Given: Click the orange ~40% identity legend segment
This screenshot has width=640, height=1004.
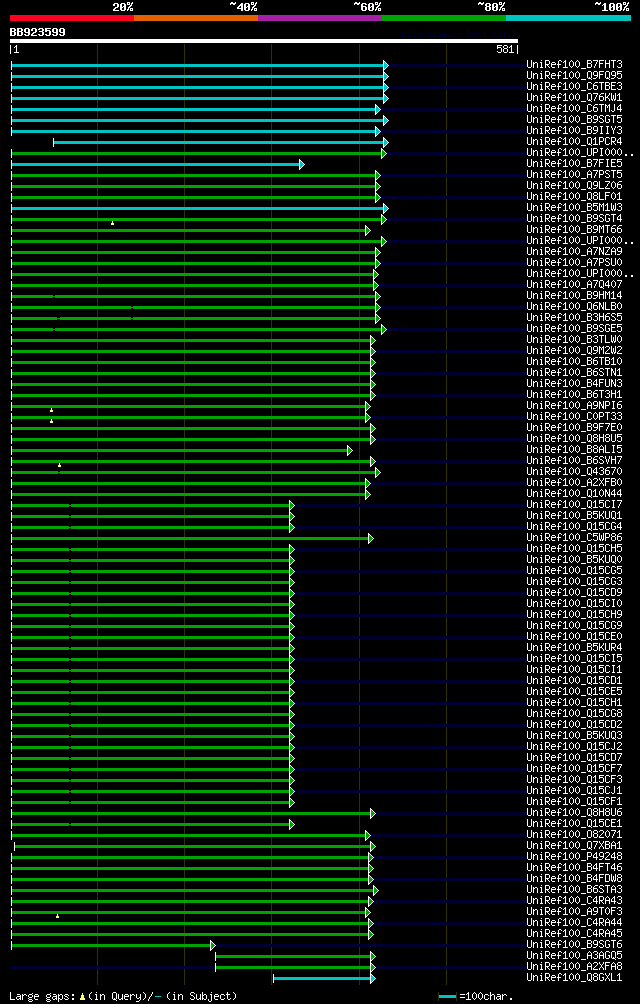Looking at the screenshot, I should 196,18.
